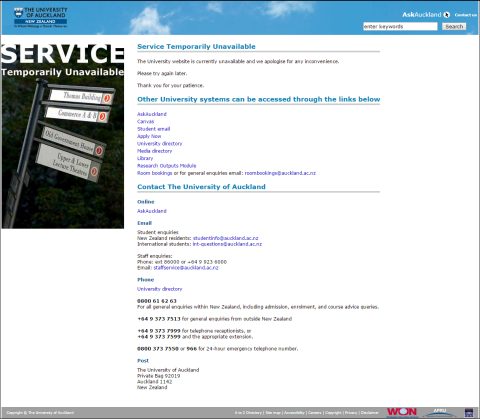Open the Disclaimer footer link
Image resolution: width=480 pixels, height=419 pixels.
(369, 413)
